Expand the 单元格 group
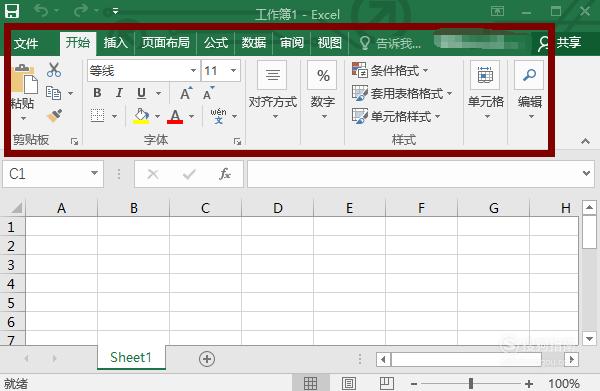 [486, 90]
